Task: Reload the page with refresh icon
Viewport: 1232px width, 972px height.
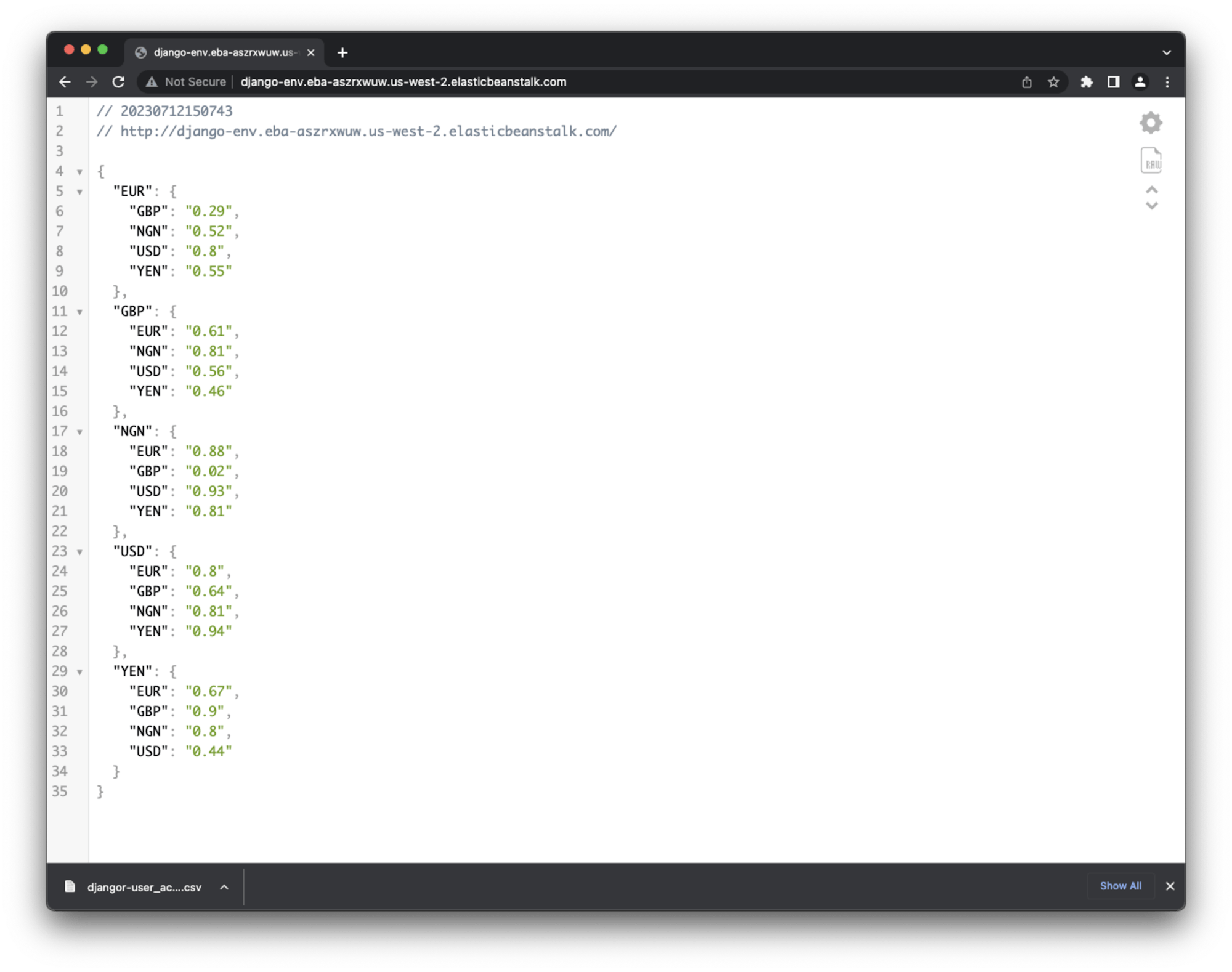Action: pos(118,82)
